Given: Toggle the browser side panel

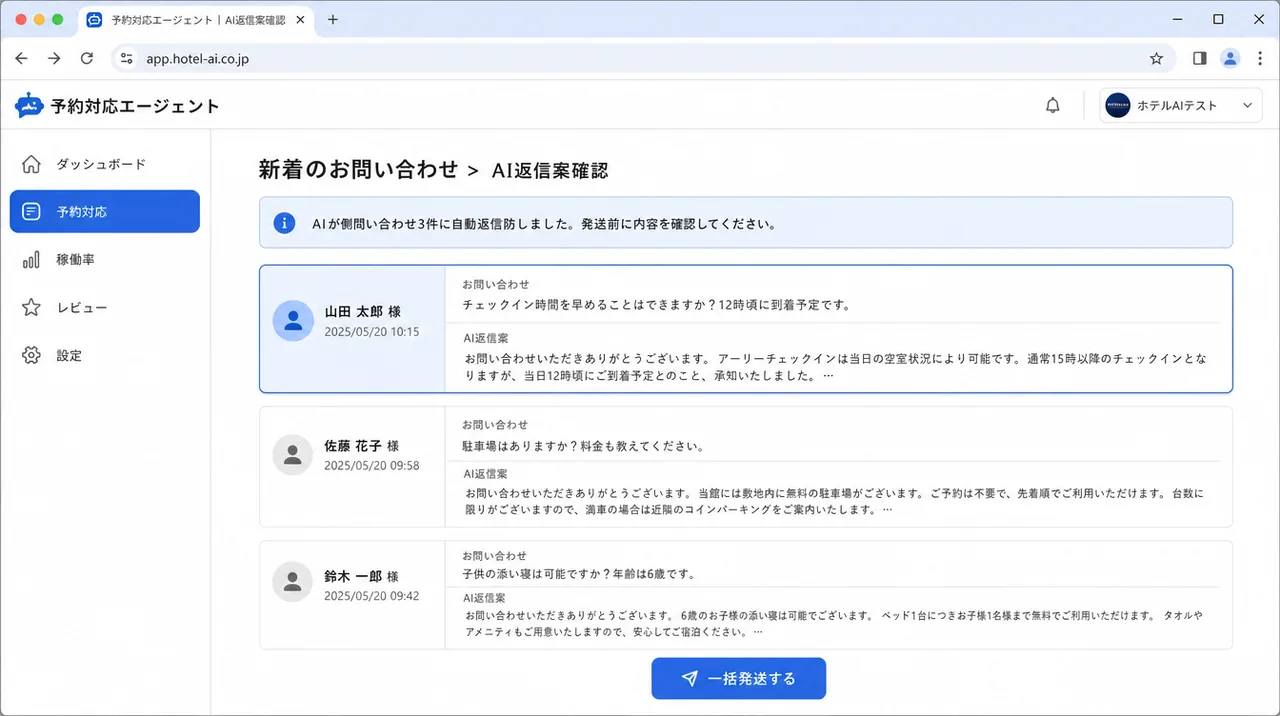Looking at the screenshot, I should click(1199, 59).
